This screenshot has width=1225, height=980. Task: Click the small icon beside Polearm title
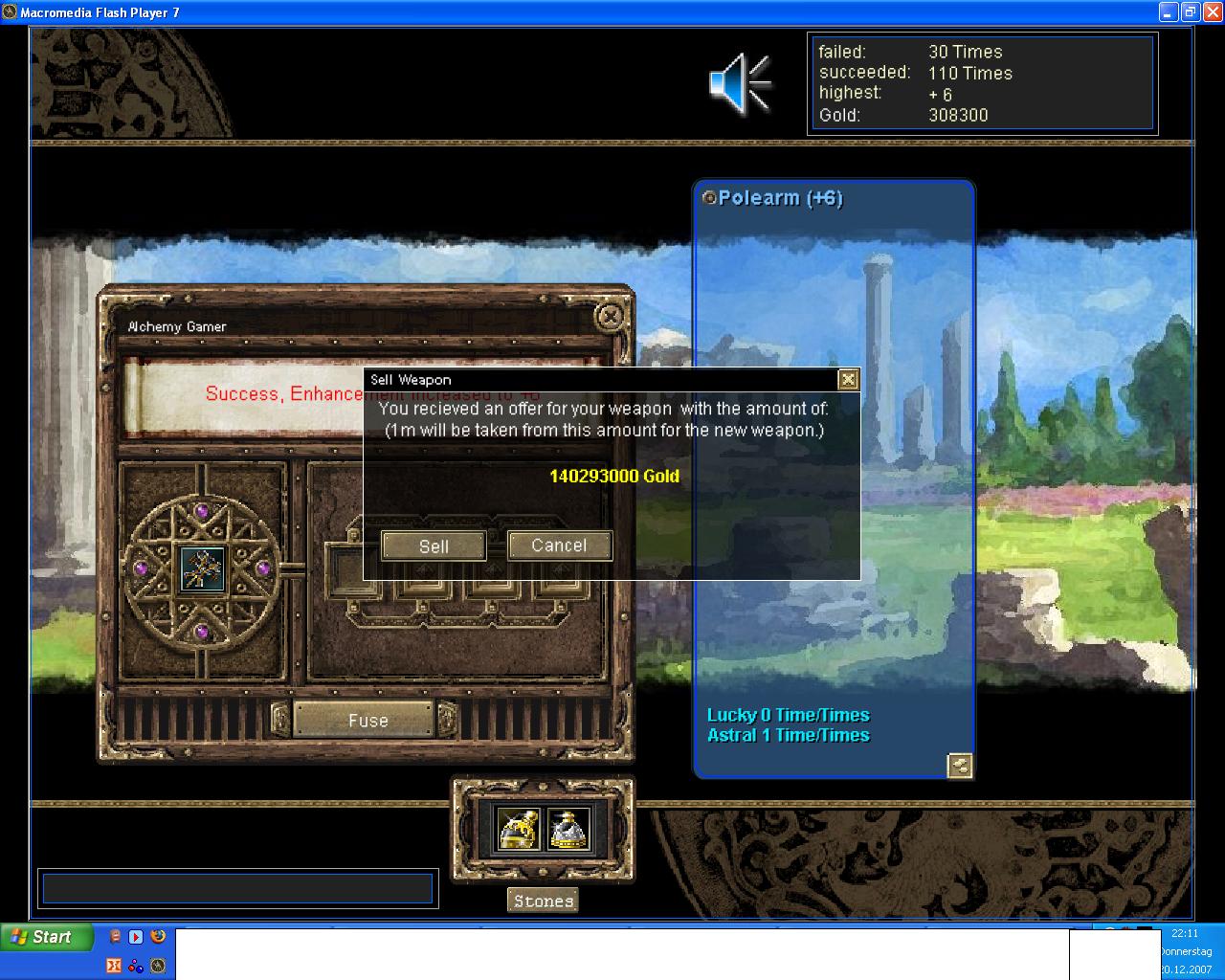click(x=709, y=198)
